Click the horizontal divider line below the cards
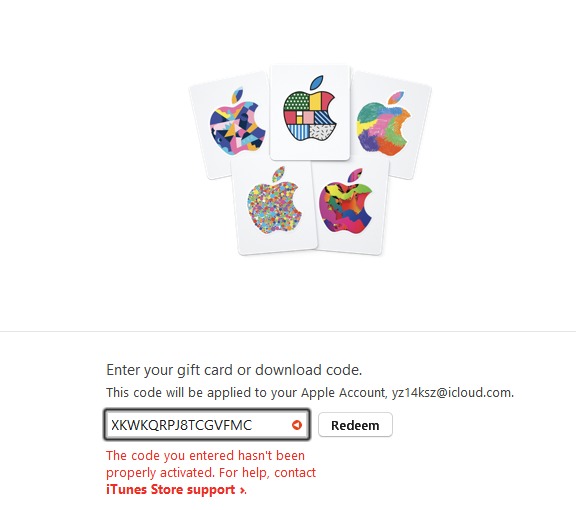The width and height of the screenshot is (576, 510). coord(288,331)
